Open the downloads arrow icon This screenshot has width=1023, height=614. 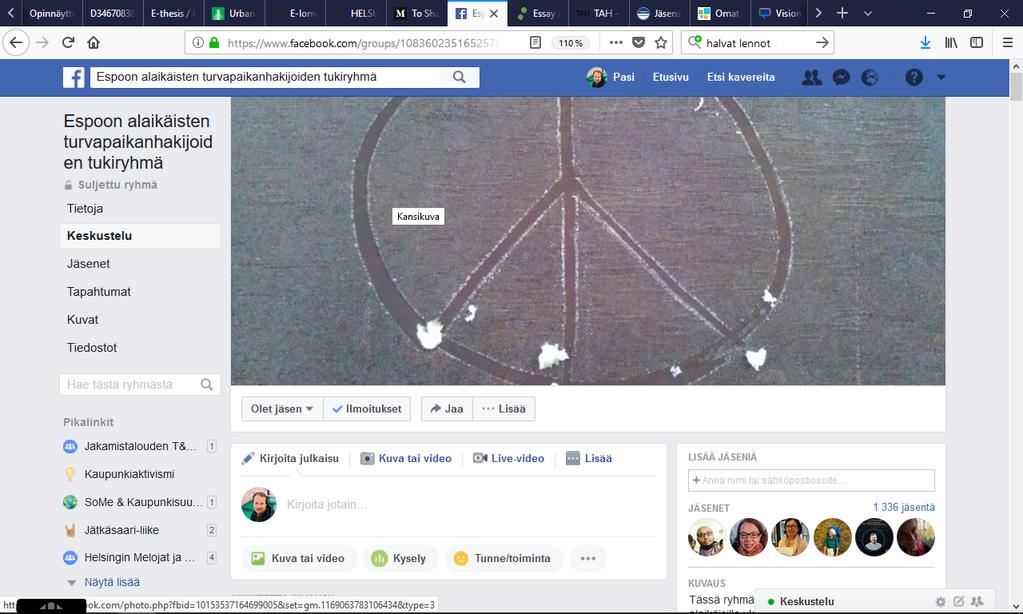pos(925,42)
